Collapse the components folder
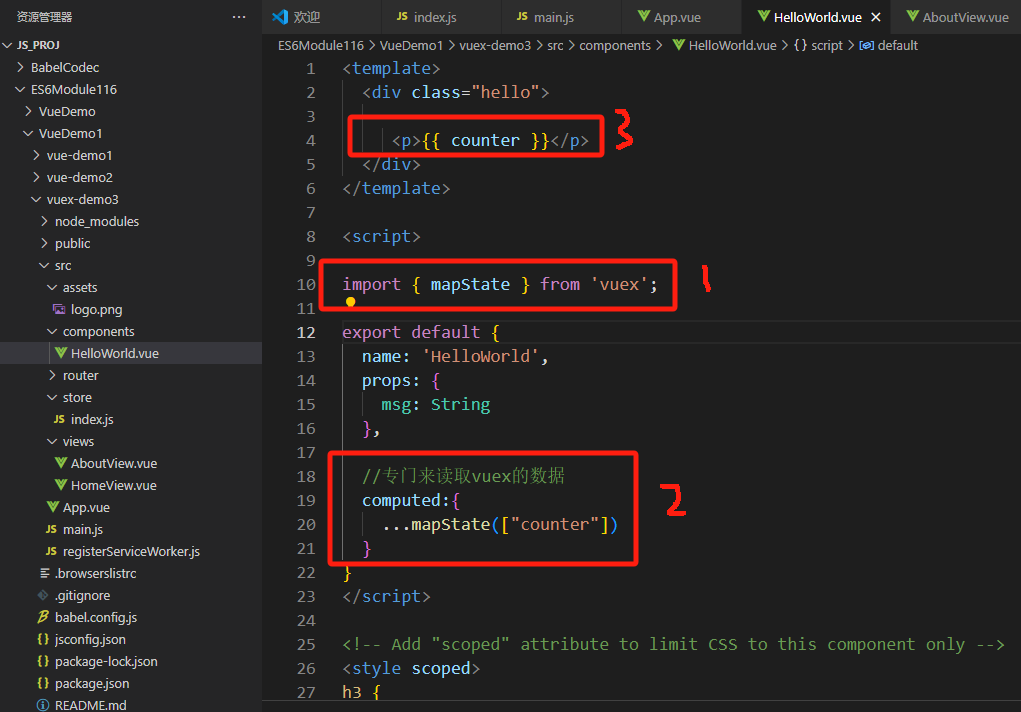 (x=52, y=332)
